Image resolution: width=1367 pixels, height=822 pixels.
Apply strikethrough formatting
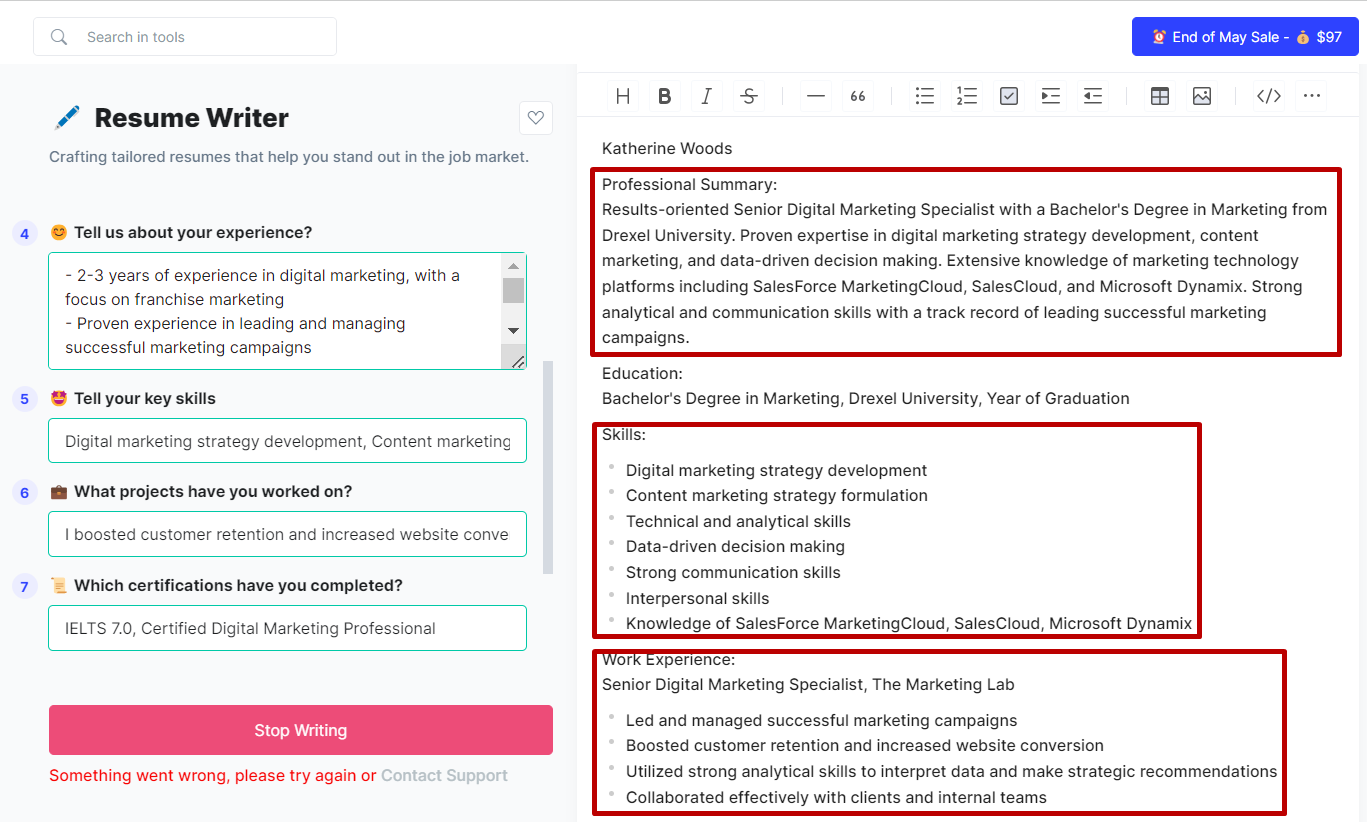748,96
